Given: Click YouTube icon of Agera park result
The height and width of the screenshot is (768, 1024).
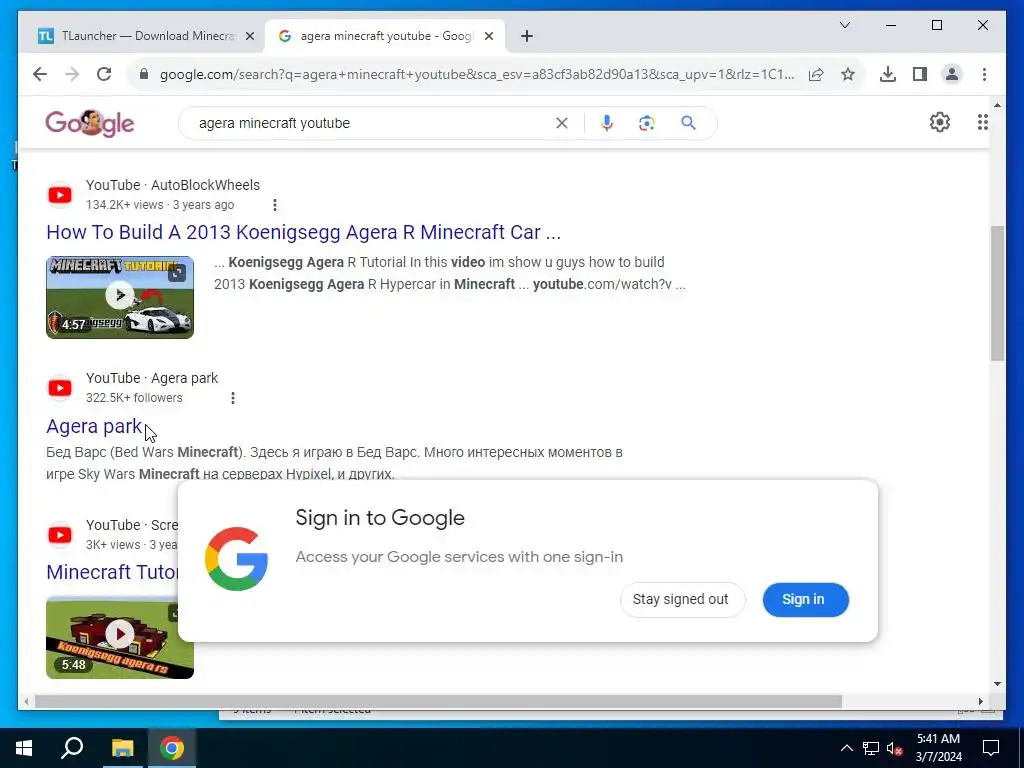Looking at the screenshot, I should pyautogui.click(x=60, y=388).
